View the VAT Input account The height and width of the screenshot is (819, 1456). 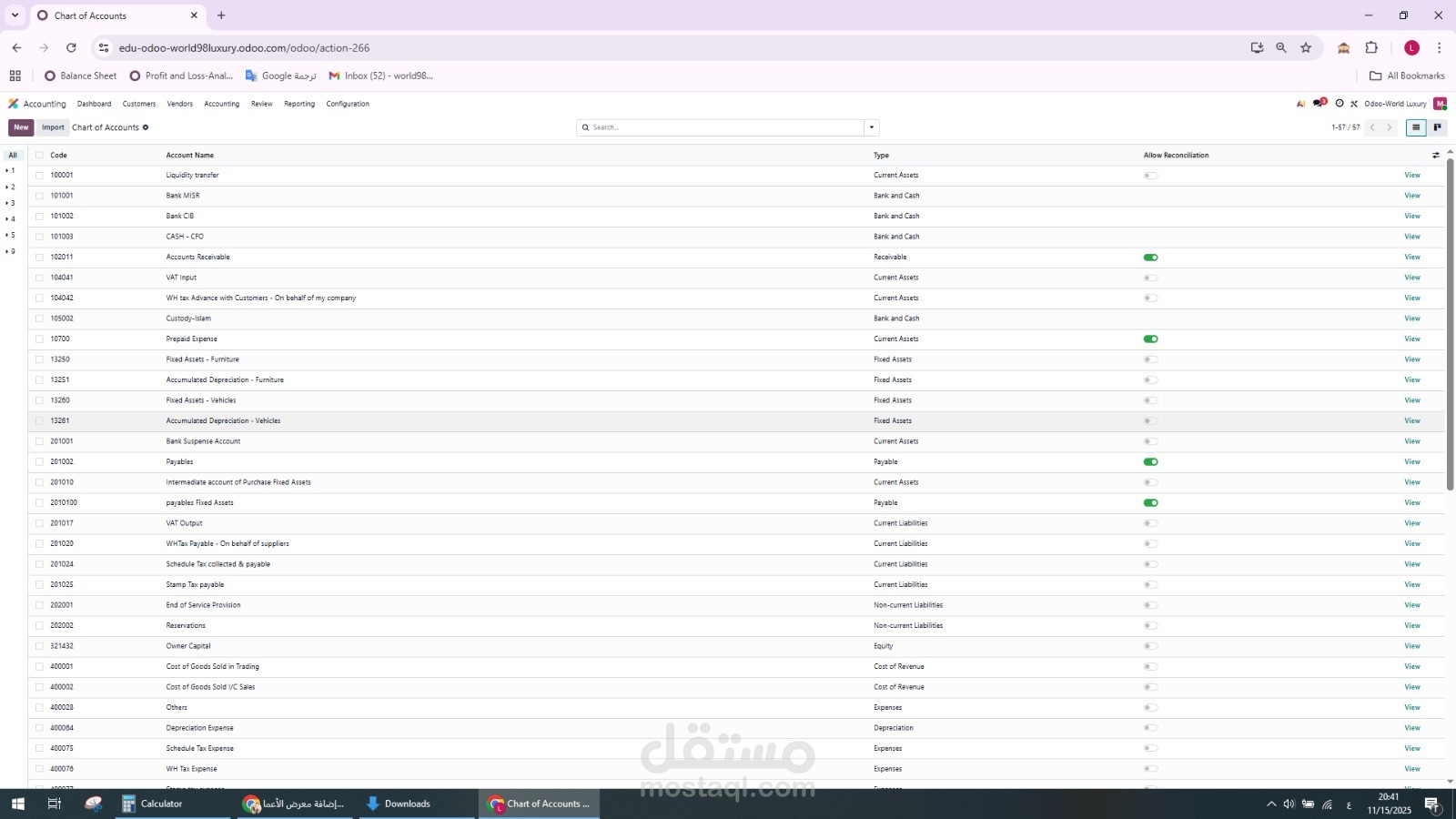[x=1412, y=278]
